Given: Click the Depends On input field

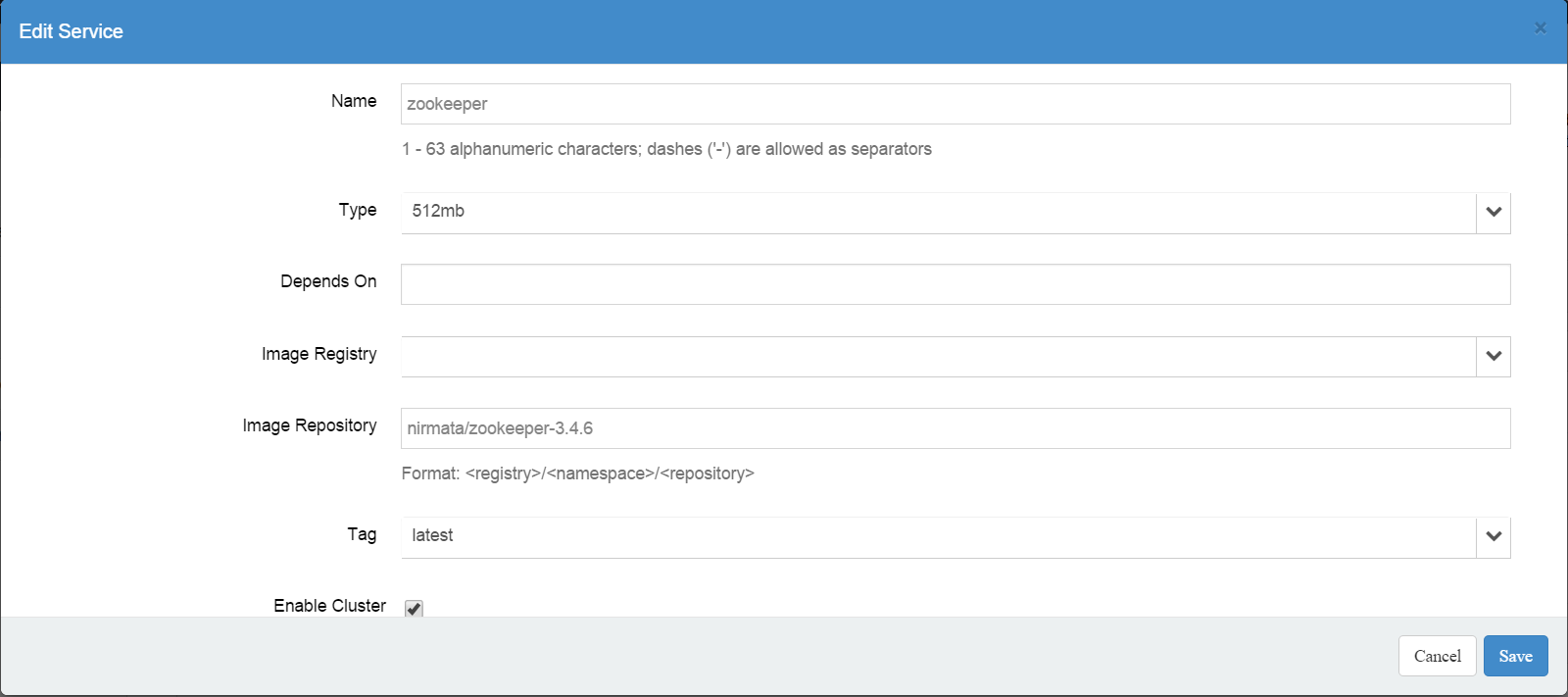Looking at the screenshot, I should (x=955, y=284).
